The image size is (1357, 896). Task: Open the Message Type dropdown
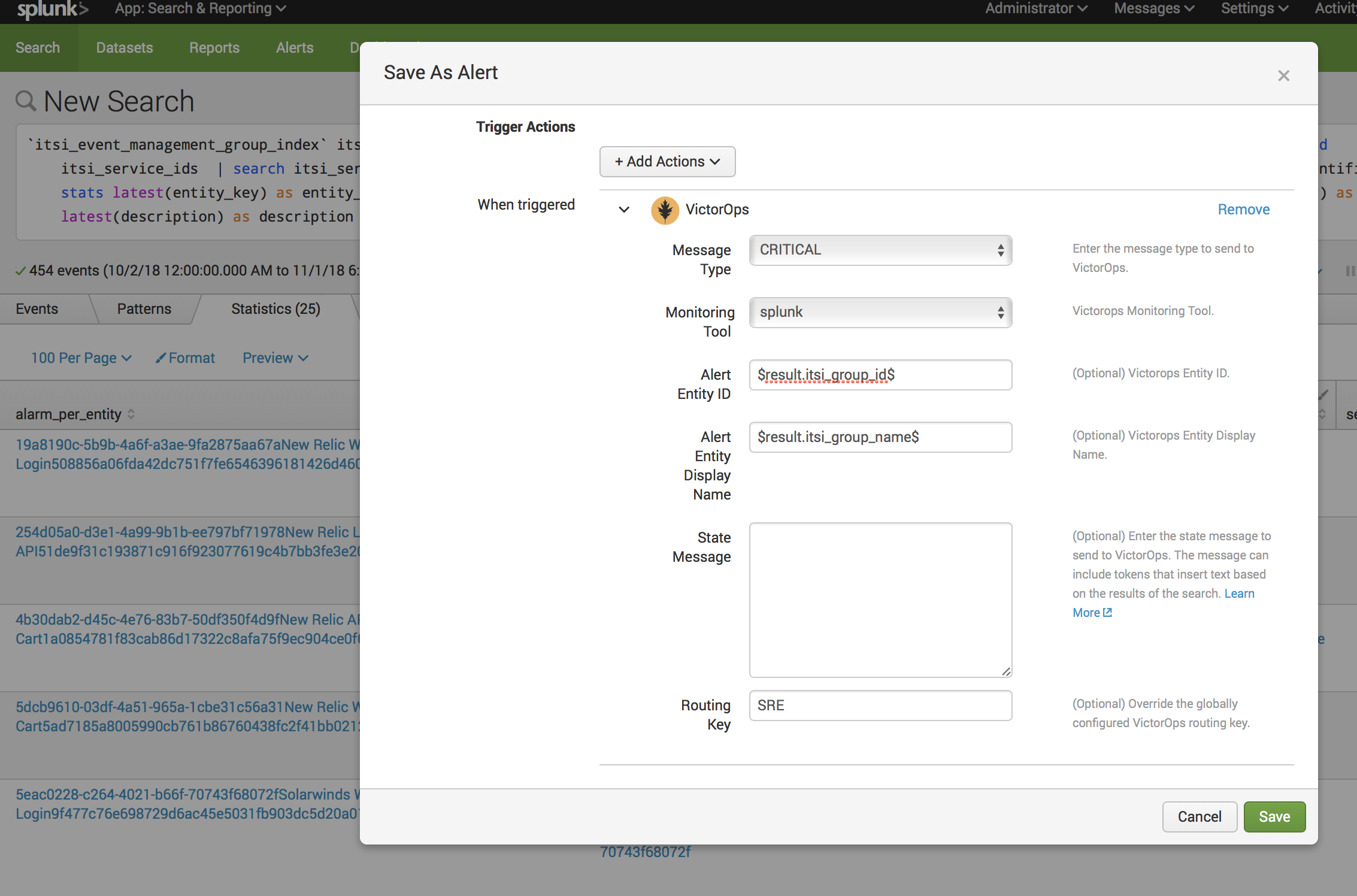[x=880, y=250]
